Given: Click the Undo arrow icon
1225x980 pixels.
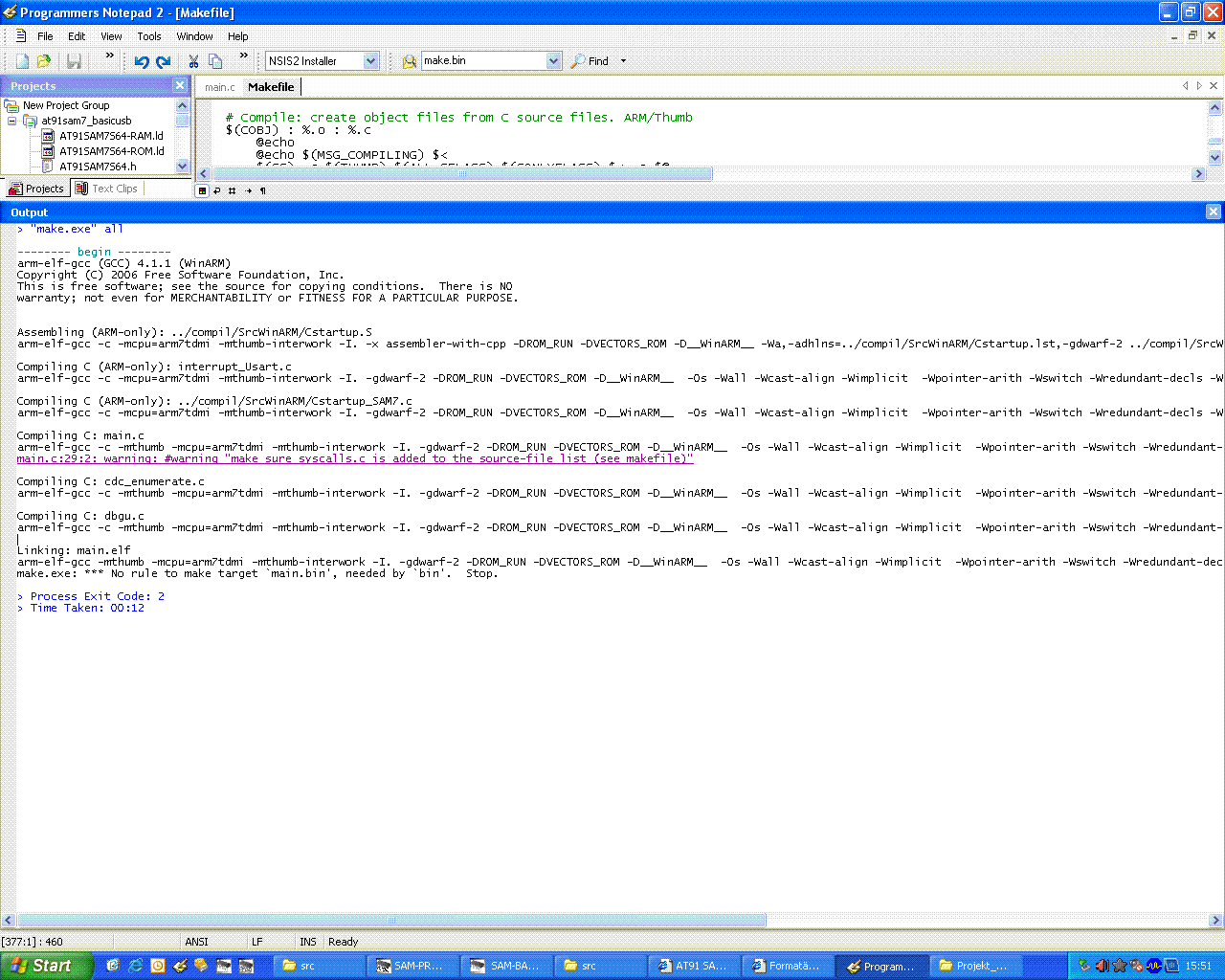Looking at the screenshot, I should [x=142, y=61].
